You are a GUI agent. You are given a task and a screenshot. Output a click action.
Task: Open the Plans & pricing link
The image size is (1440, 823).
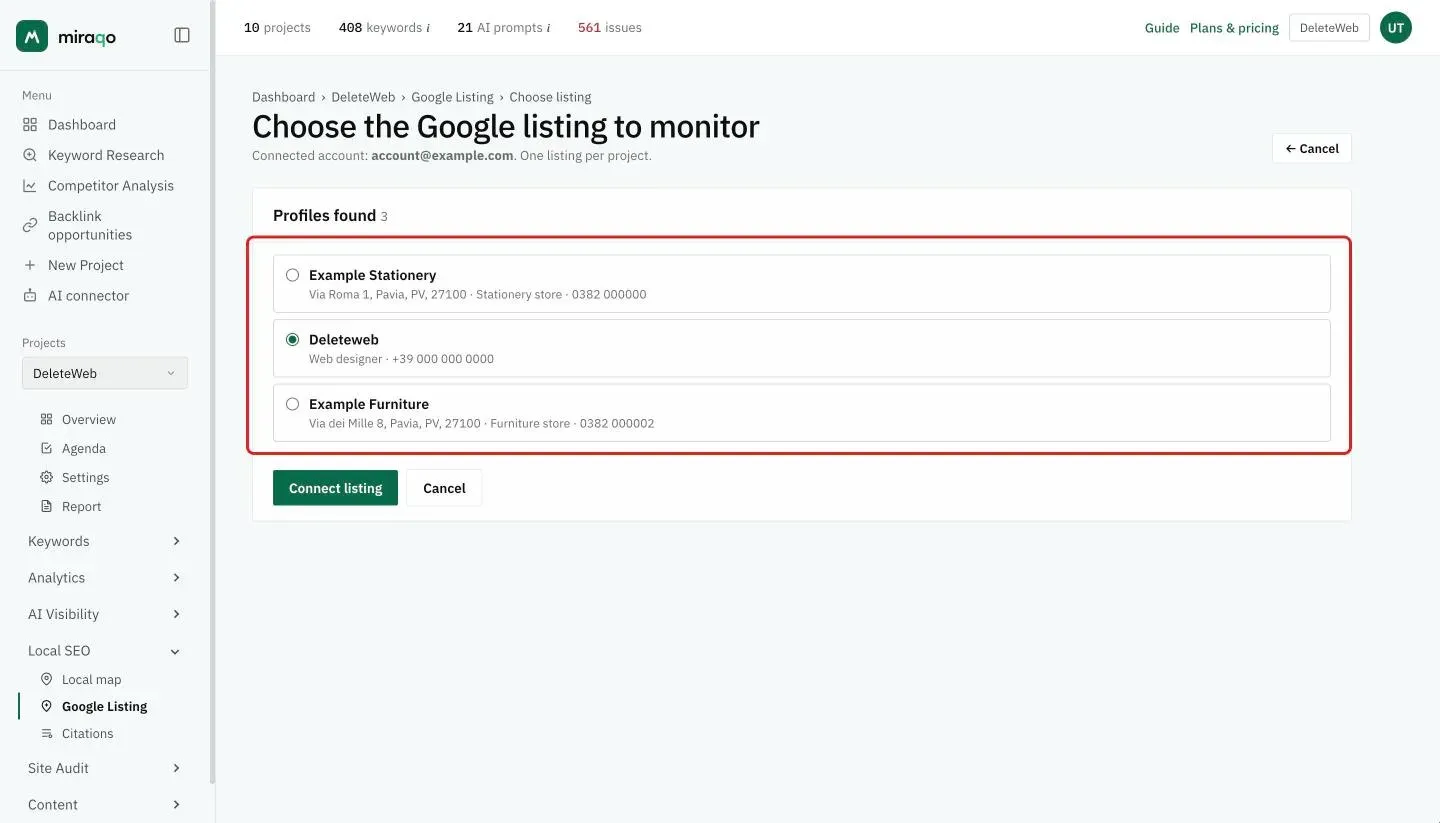1234,28
